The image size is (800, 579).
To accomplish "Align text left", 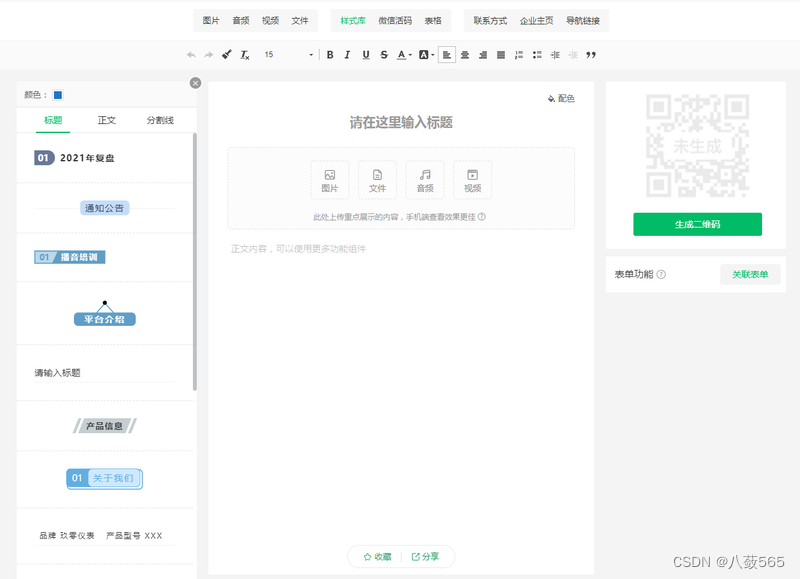I will [x=446, y=55].
